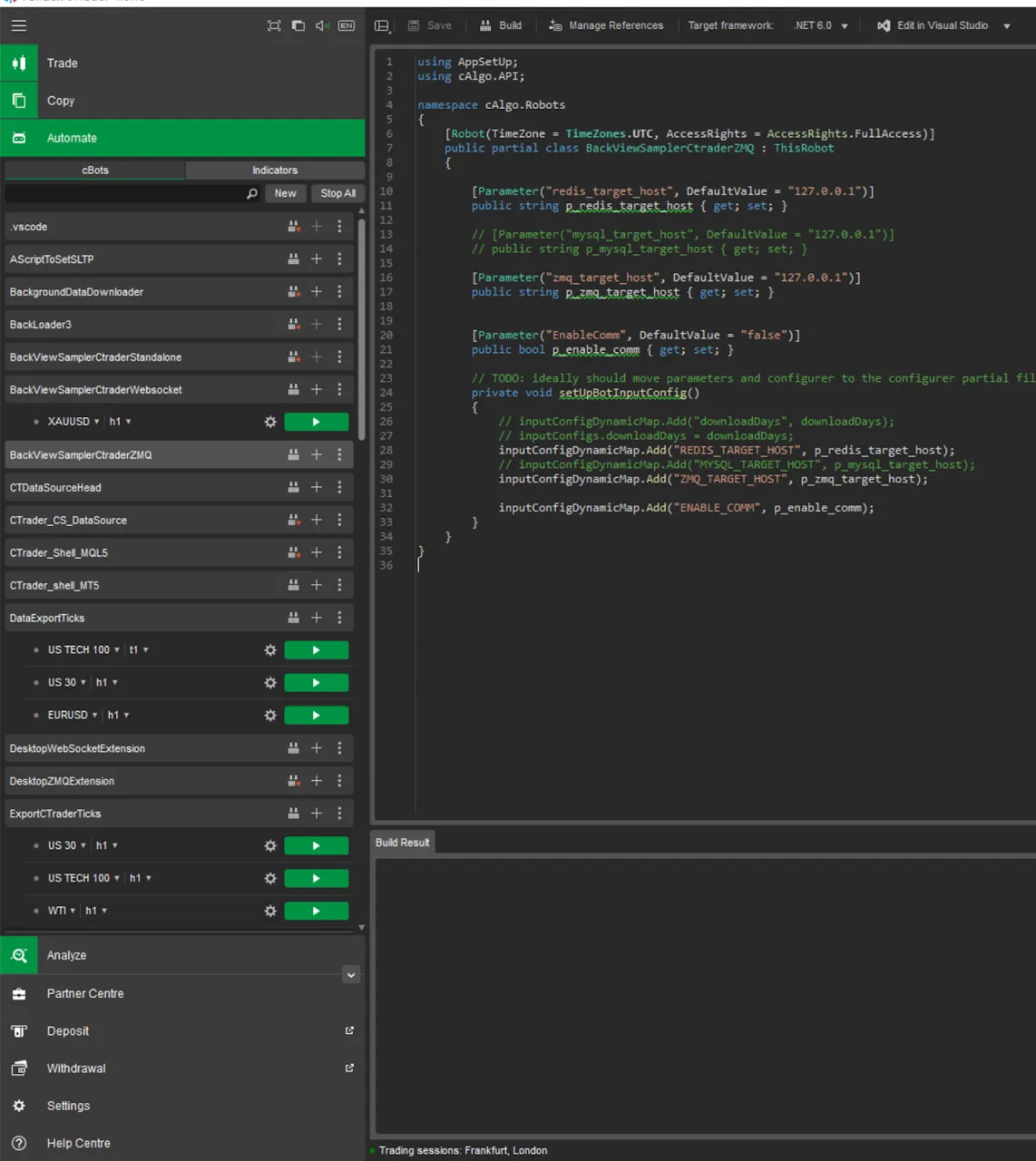Open the Trade section
The width and height of the screenshot is (1036, 1161).
(182, 63)
